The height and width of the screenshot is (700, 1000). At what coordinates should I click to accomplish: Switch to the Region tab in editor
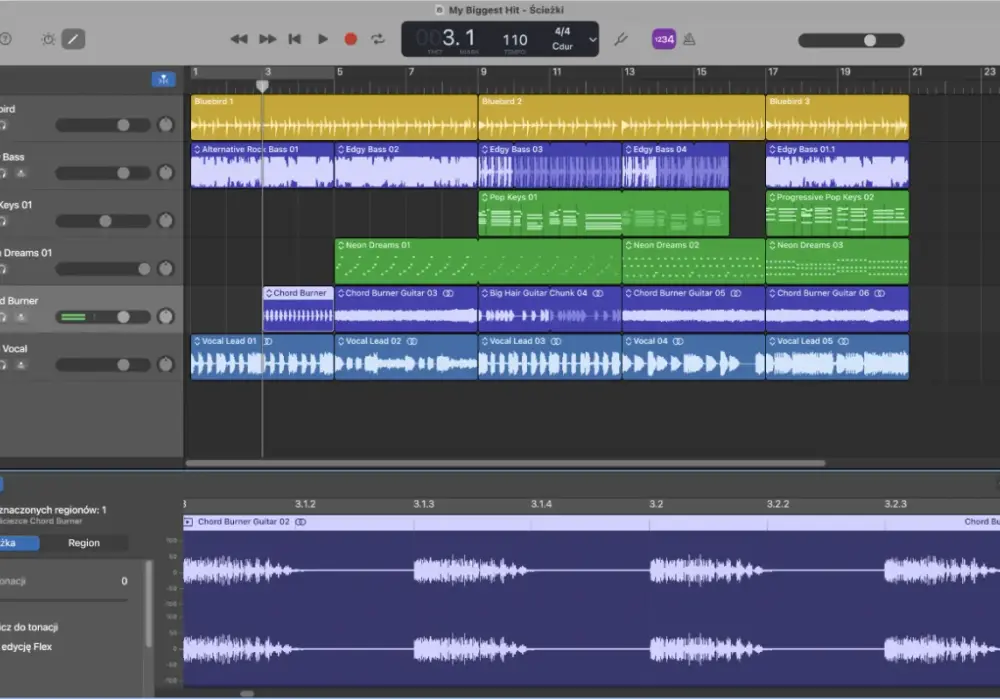click(84, 543)
